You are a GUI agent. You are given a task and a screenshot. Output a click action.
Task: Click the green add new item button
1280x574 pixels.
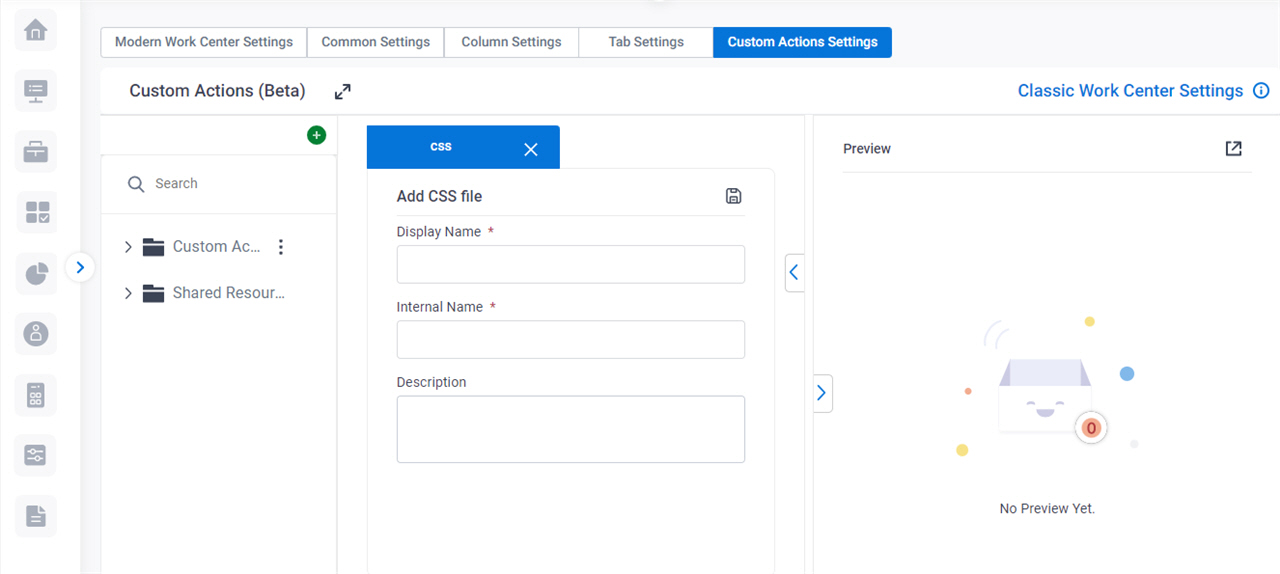pos(317,135)
